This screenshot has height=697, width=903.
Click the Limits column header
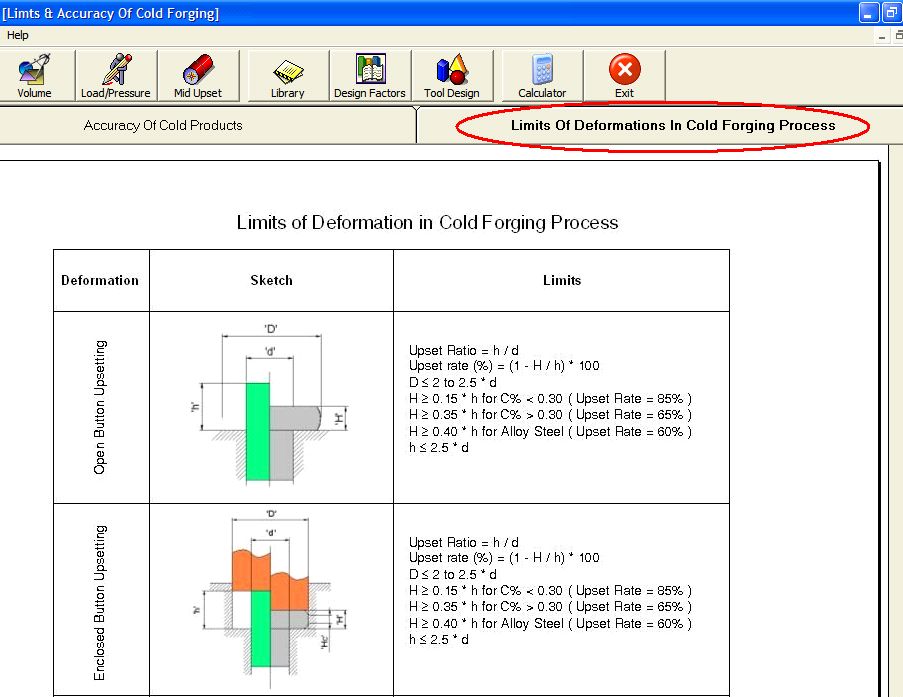pos(561,280)
